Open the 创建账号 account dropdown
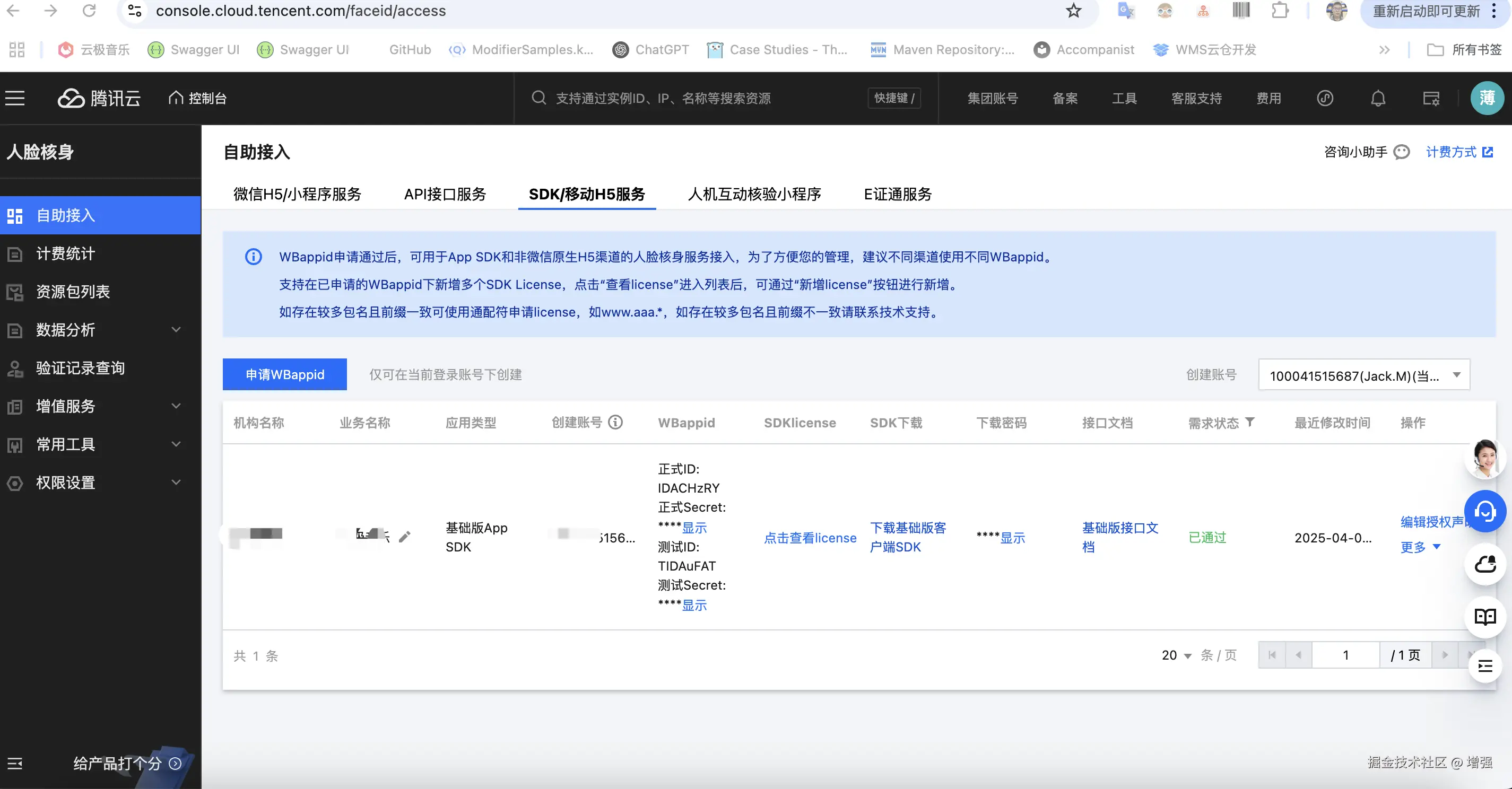The width and height of the screenshot is (1512, 789). [x=1363, y=375]
